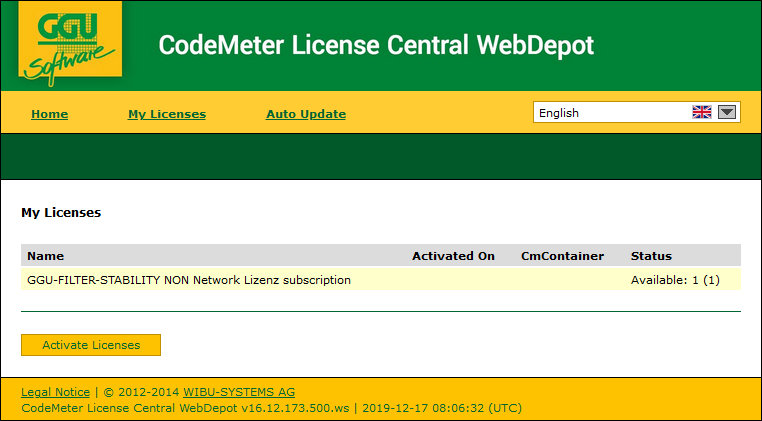The image size is (762, 421).
Task: Click the GGU Software logo
Action: point(69,45)
